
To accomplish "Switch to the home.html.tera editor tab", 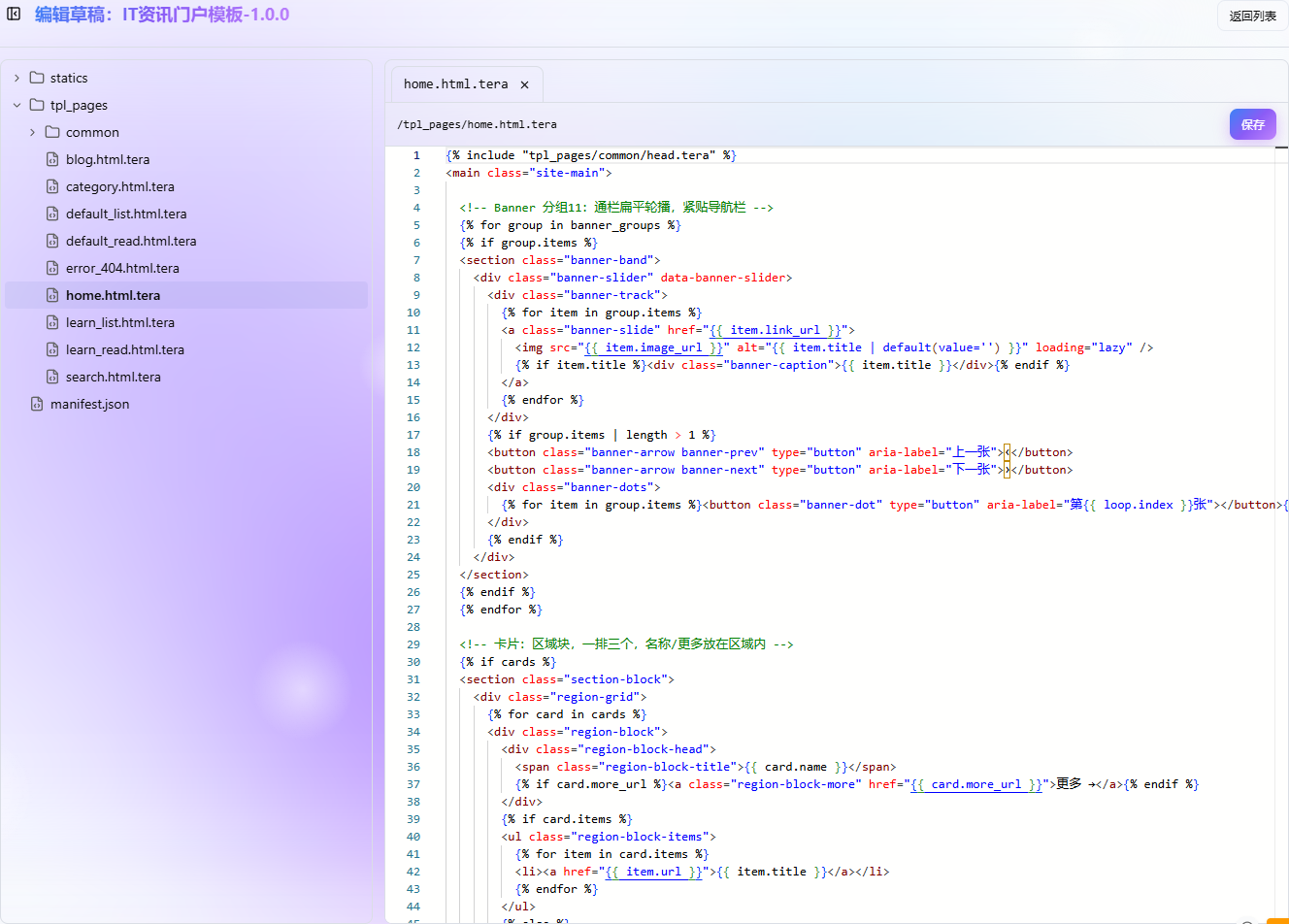I will click(x=465, y=84).
